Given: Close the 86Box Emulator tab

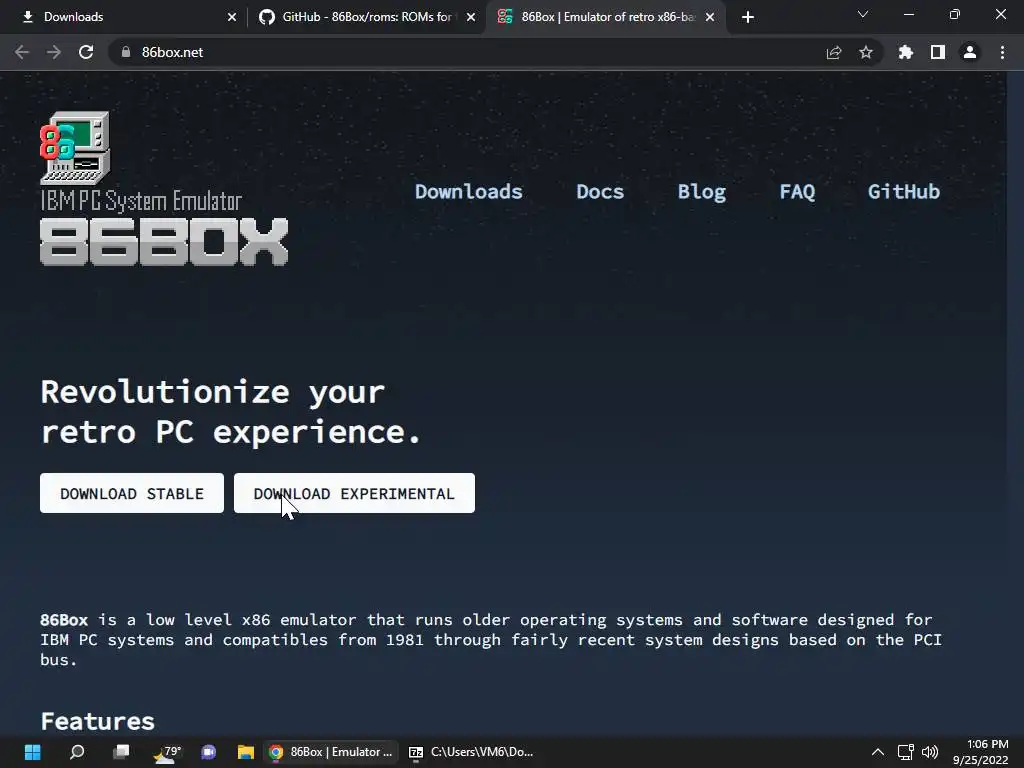Looking at the screenshot, I should click(710, 17).
